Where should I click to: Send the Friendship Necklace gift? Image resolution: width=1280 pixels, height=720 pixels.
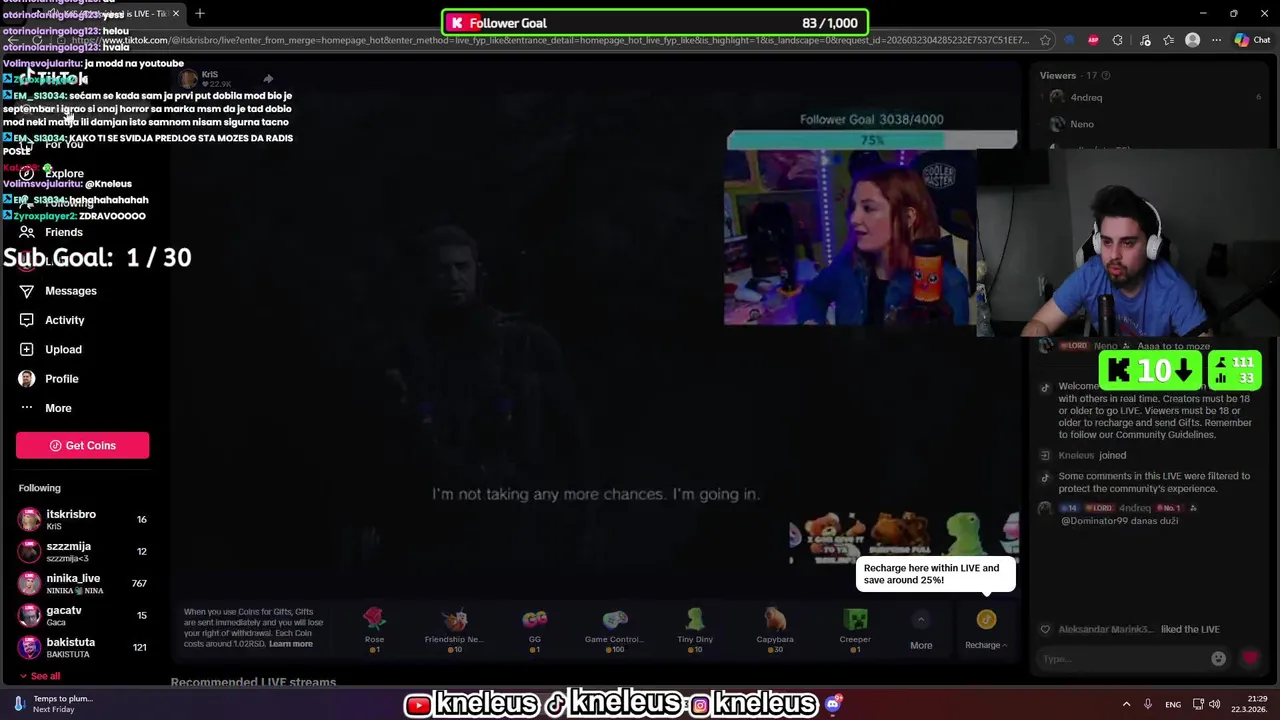click(x=454, y=630)
